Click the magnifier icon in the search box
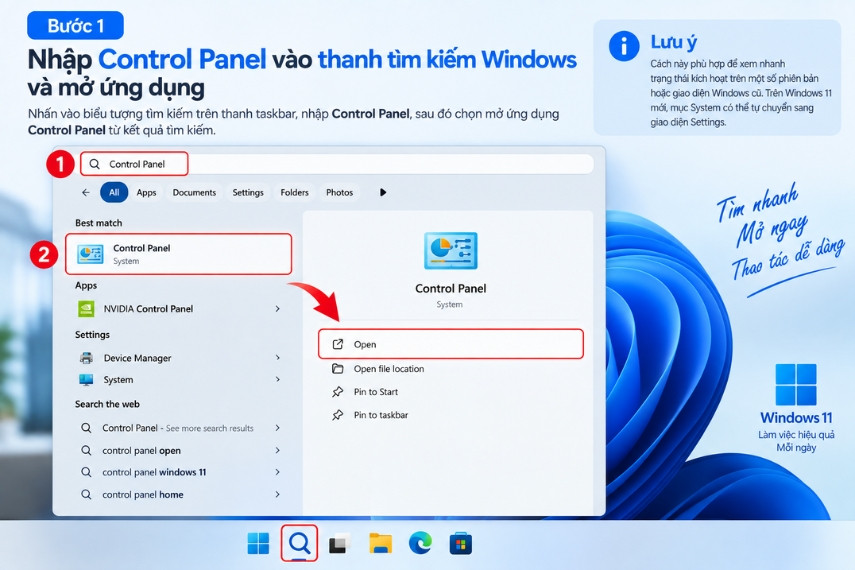This screenshot has width=855, height=570. point(94,164)
